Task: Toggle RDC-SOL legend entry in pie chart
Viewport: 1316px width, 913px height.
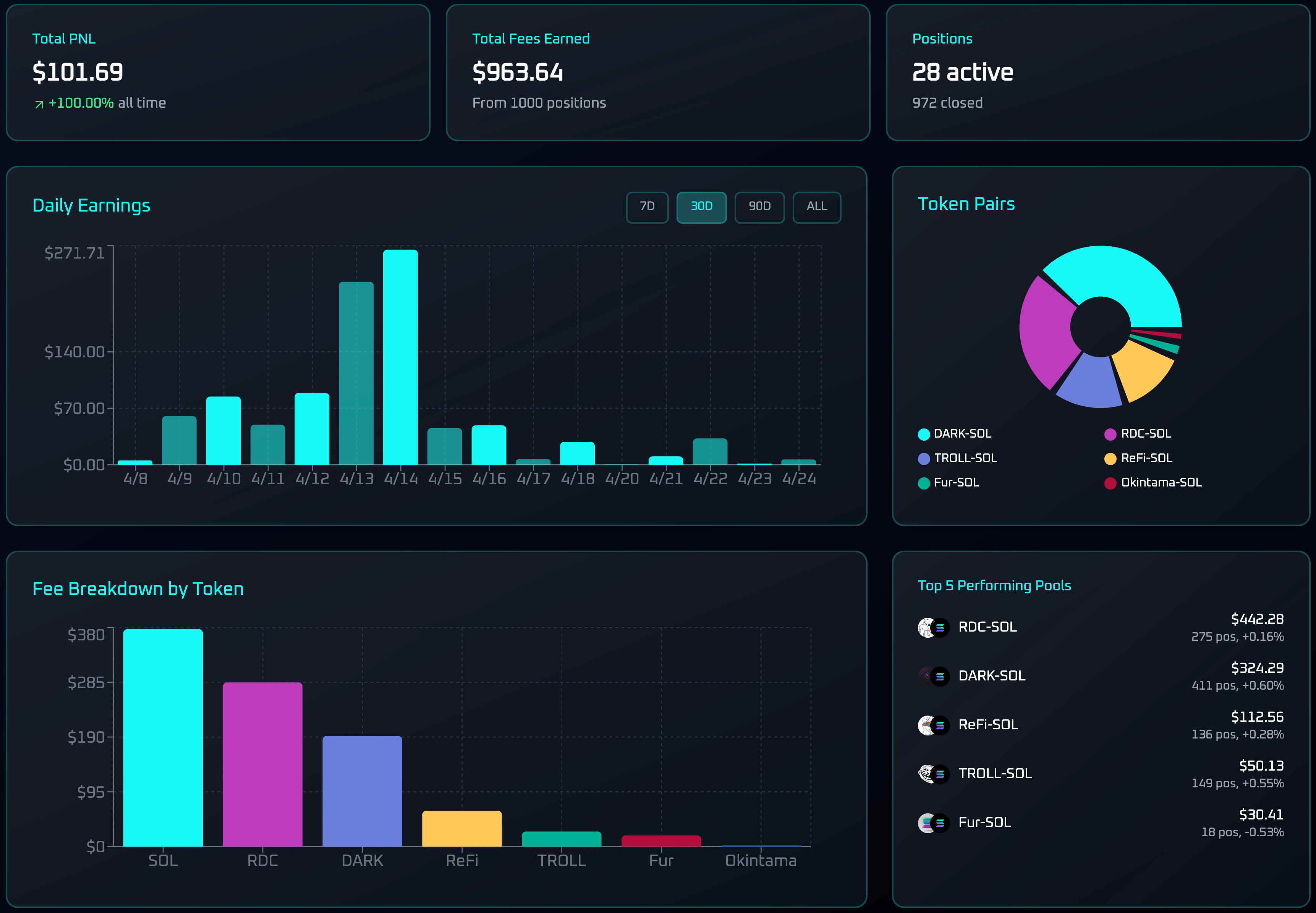Action: click(x=1146, y=434)
